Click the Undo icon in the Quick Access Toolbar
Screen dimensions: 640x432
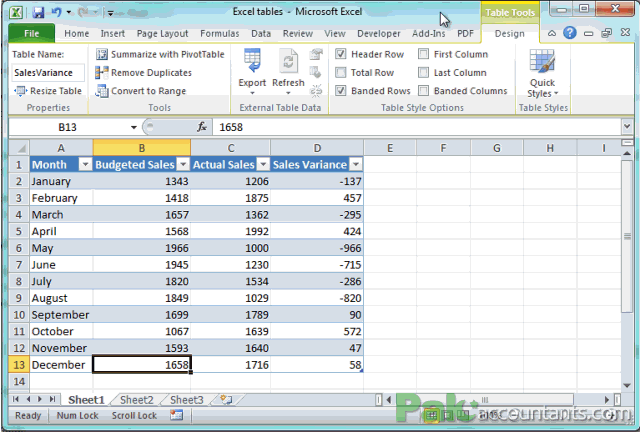pos(56,12)
